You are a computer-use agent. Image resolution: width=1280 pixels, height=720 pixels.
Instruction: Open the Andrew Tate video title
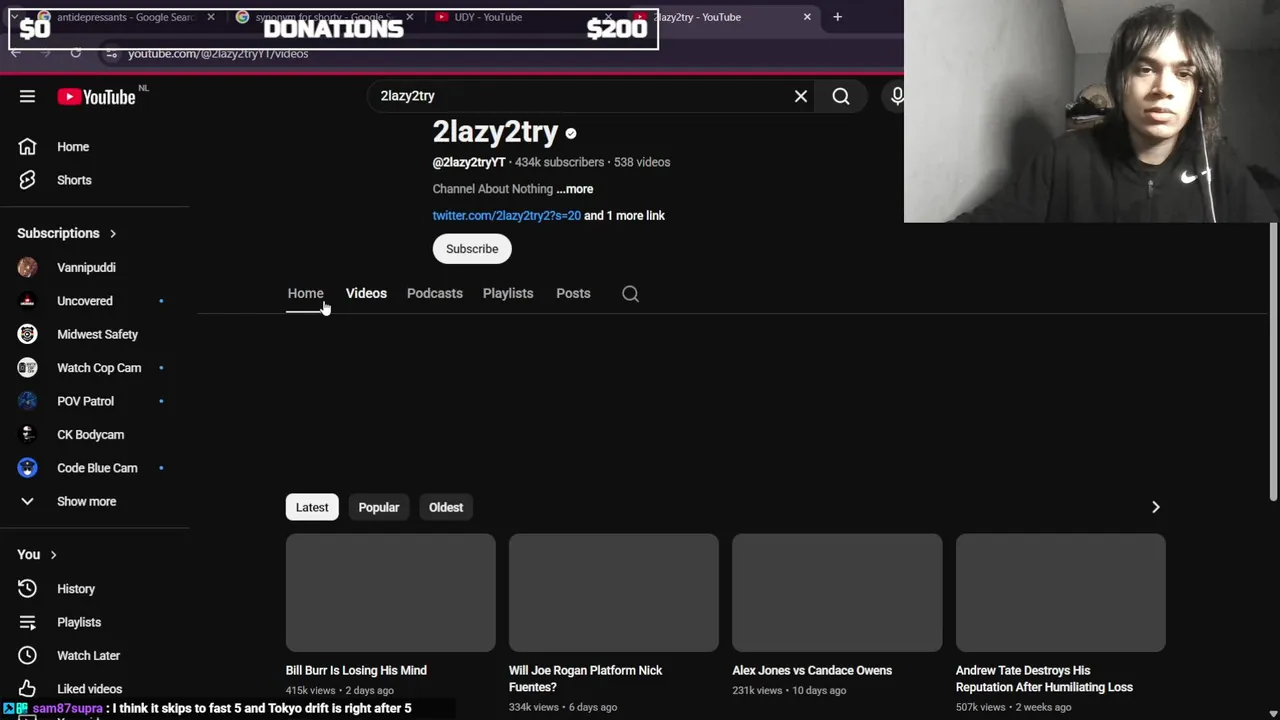[1044, 679]
